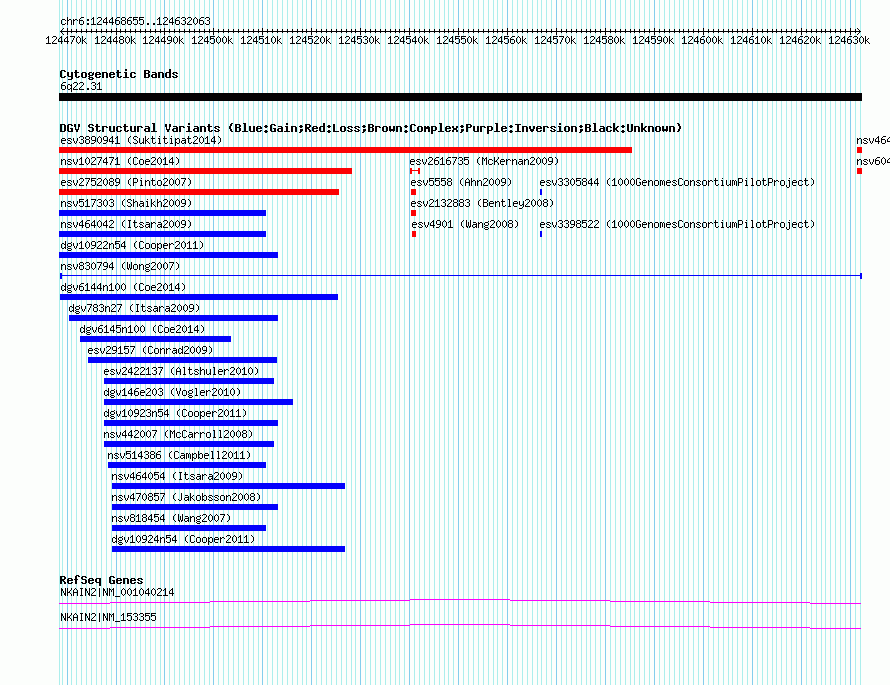Click the 6q22.31 band label

click(x=81, y=86)
